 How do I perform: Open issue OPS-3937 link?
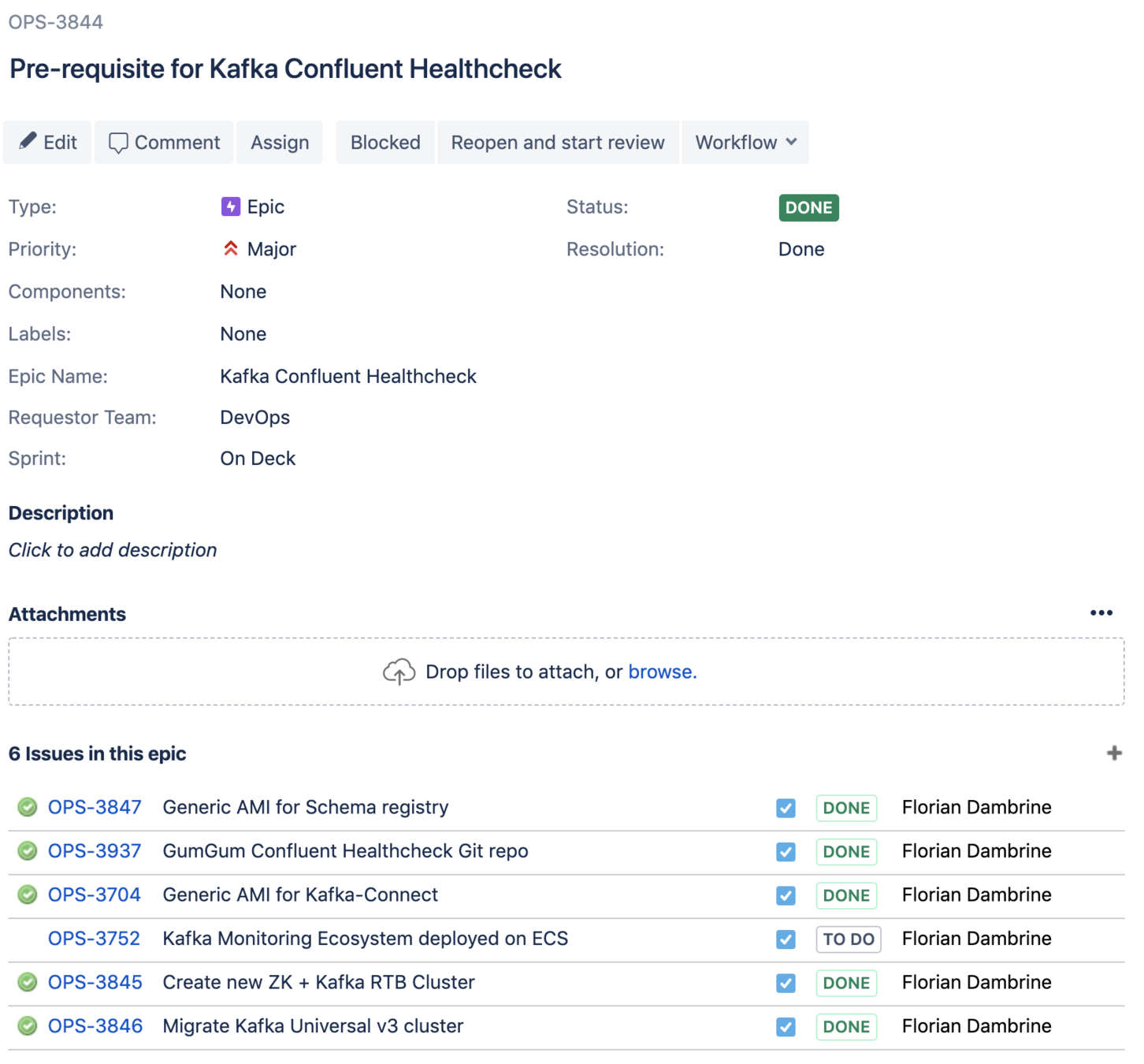coord(95,851)
